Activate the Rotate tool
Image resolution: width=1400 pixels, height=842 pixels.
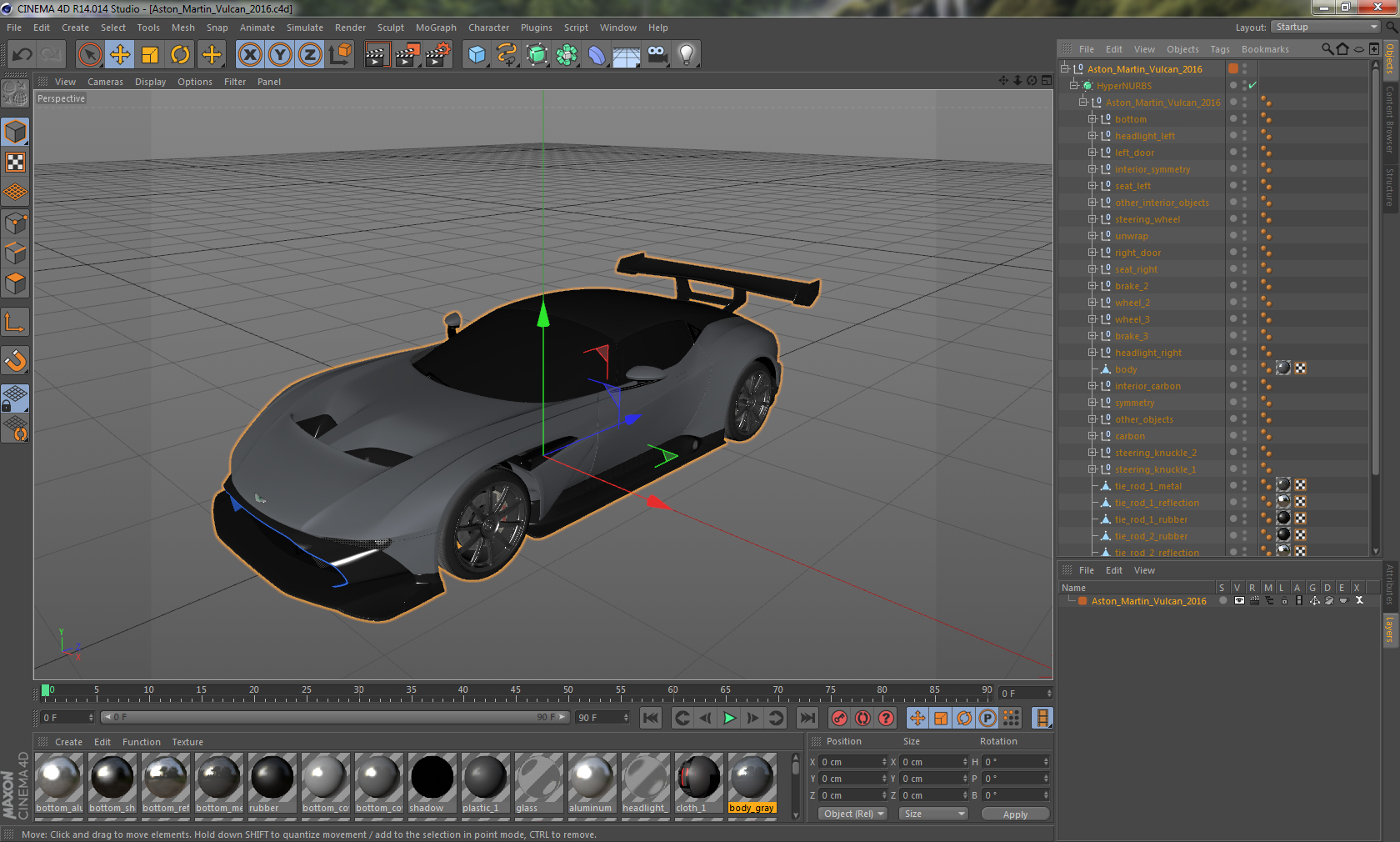[x=180, y=55]
